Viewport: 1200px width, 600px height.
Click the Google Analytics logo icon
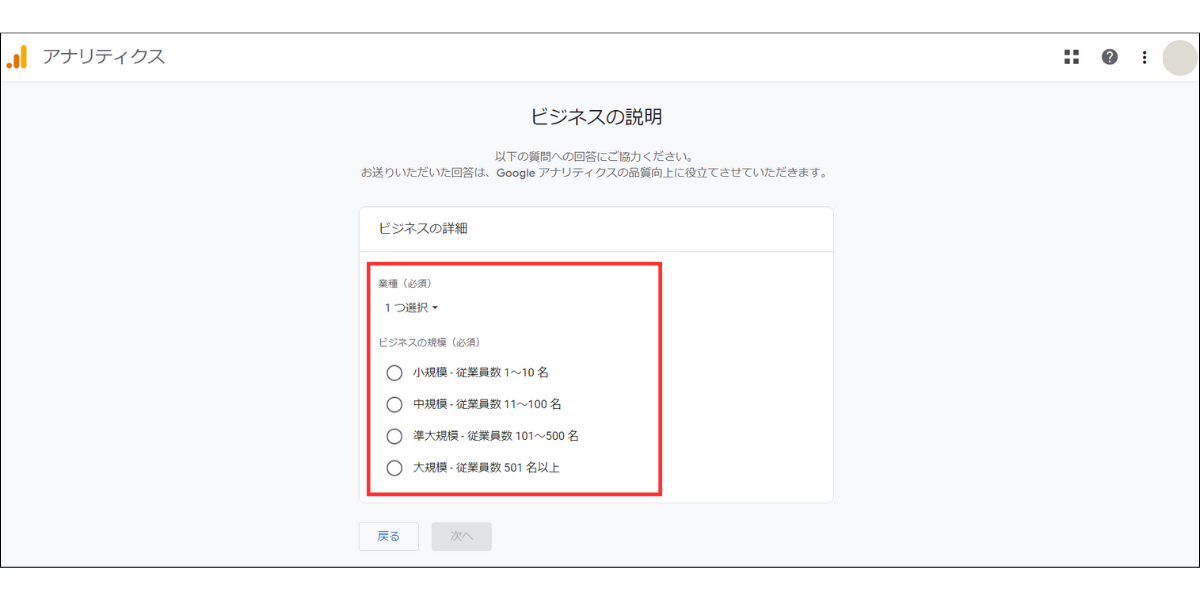pyautogui.click(x=17, y=57)
